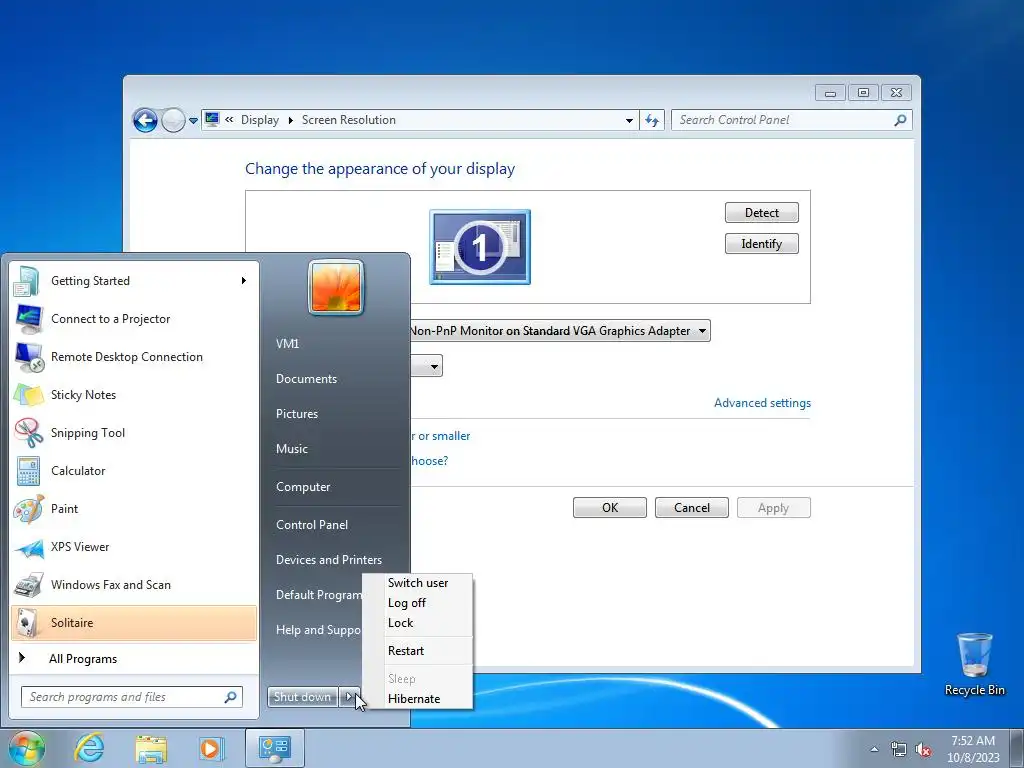
Task: Open the Snipping Tool
Action: tap(133, 432)
